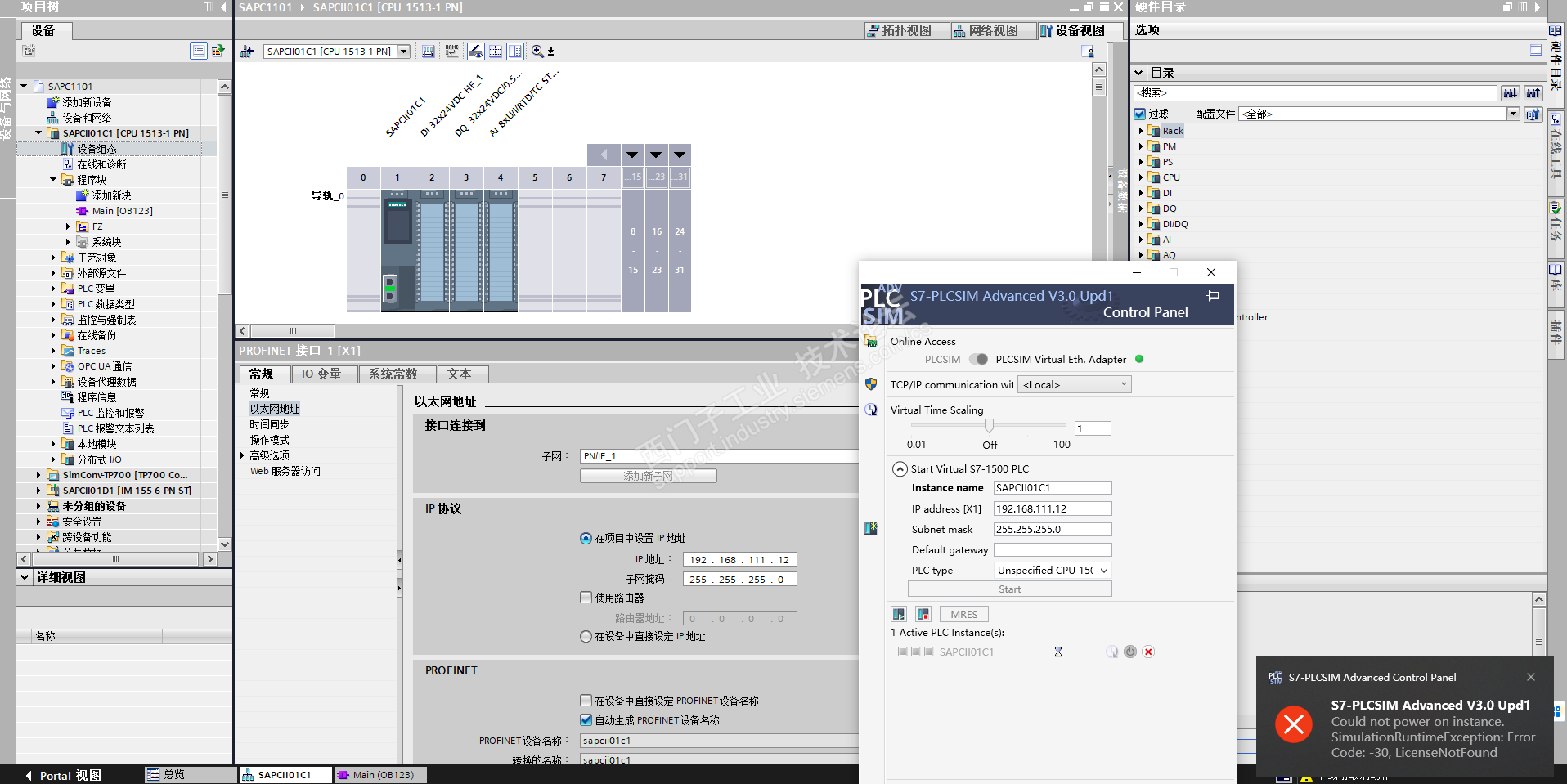Expand 高级选项 in properties navigation
The image size is (1567, 784).
point(243,455)
